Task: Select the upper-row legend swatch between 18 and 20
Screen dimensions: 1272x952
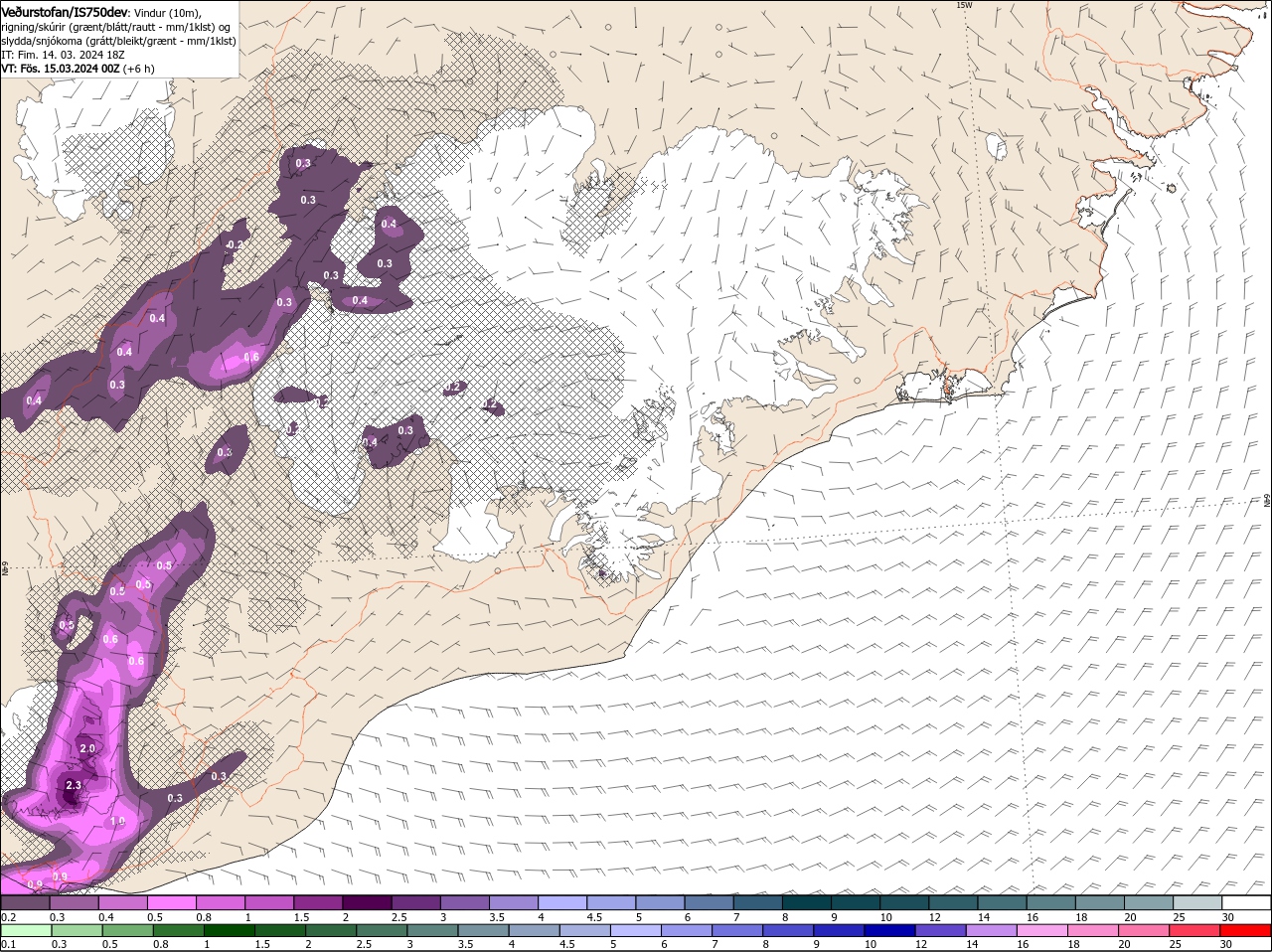Action: point(1100,902)
